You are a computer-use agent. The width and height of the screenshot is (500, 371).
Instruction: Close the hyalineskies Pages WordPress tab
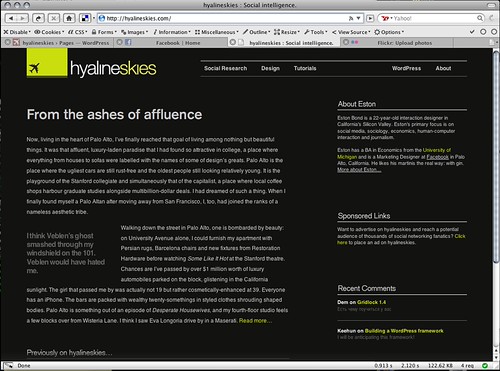(x=8, y=42)
